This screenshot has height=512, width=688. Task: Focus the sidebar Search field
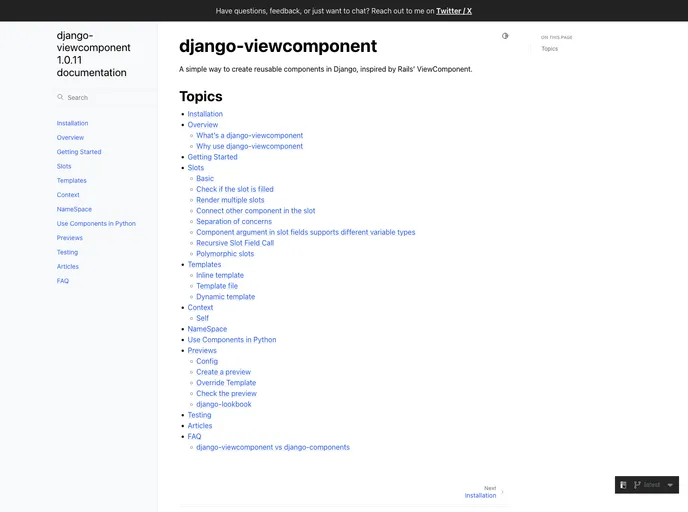tap(107, 97)
